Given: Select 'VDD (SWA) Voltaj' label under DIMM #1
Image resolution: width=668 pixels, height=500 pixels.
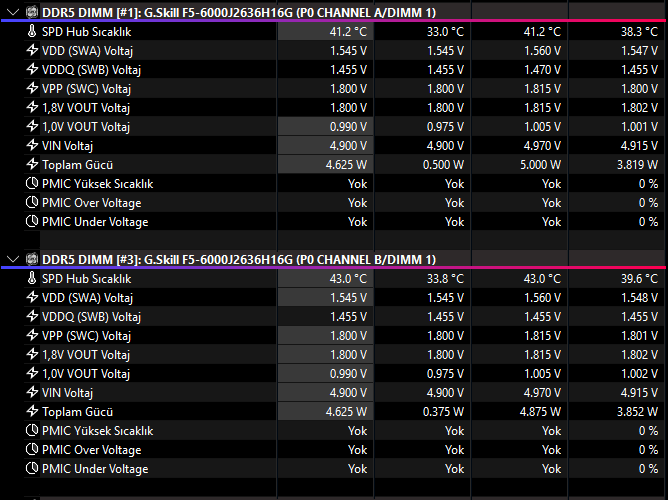Looking at the screenshot, I should coord(87,51).
